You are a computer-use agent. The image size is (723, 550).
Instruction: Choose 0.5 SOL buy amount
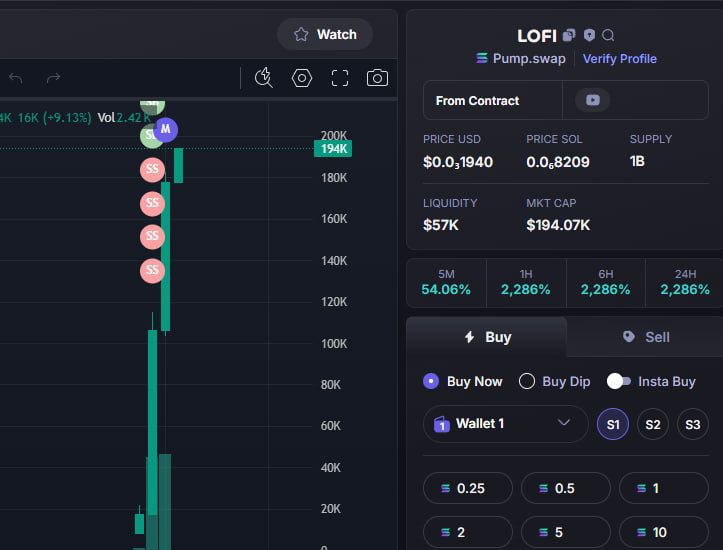pos(566,488)
